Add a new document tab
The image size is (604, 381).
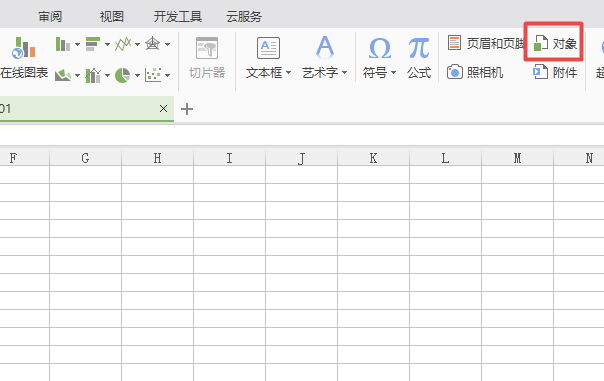(187, 109)
